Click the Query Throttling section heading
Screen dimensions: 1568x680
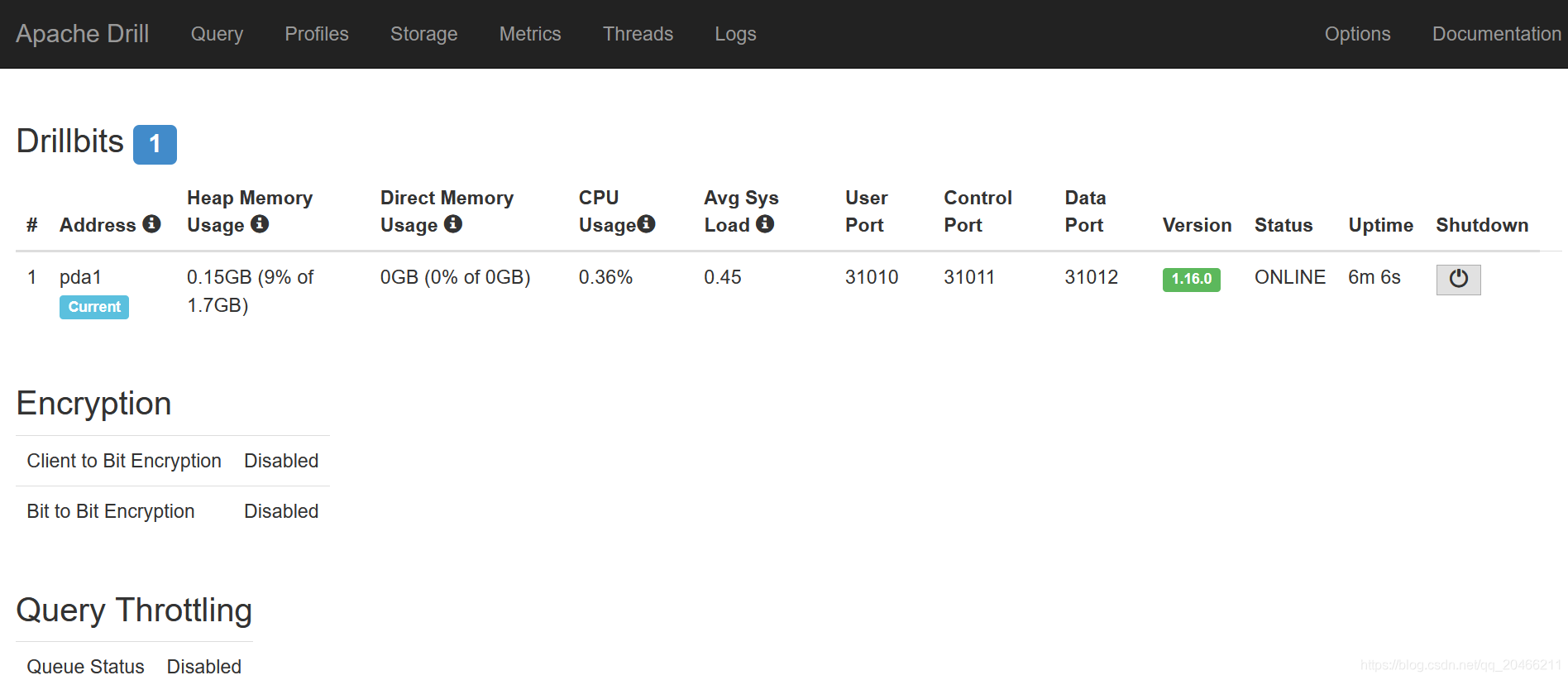[134, 611]
